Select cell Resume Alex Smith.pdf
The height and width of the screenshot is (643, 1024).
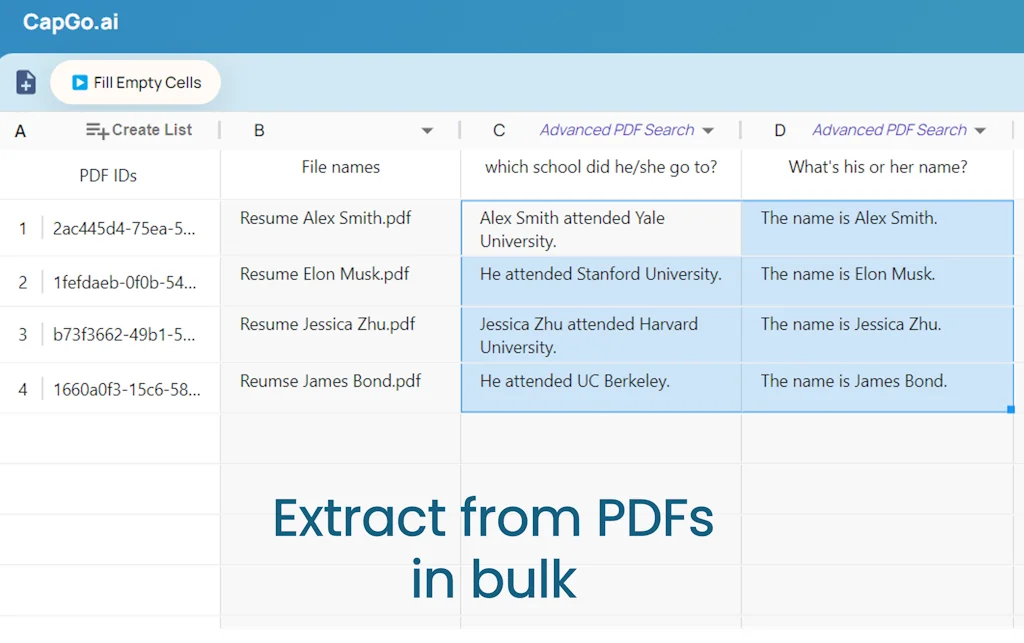pyautogui.click(x=326, y=218)
